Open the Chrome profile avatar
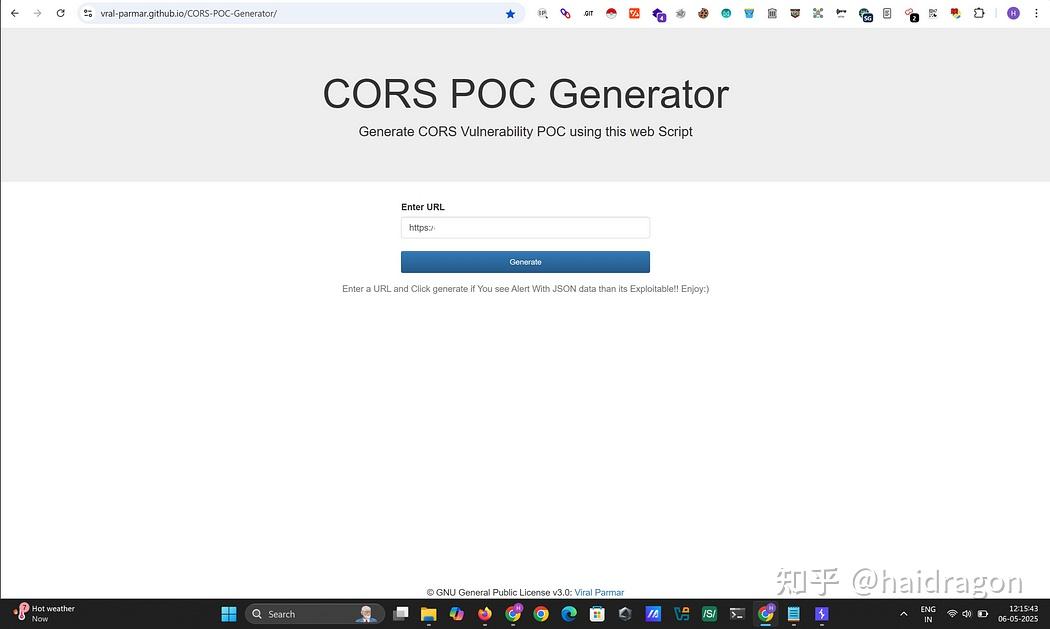 1012,13
